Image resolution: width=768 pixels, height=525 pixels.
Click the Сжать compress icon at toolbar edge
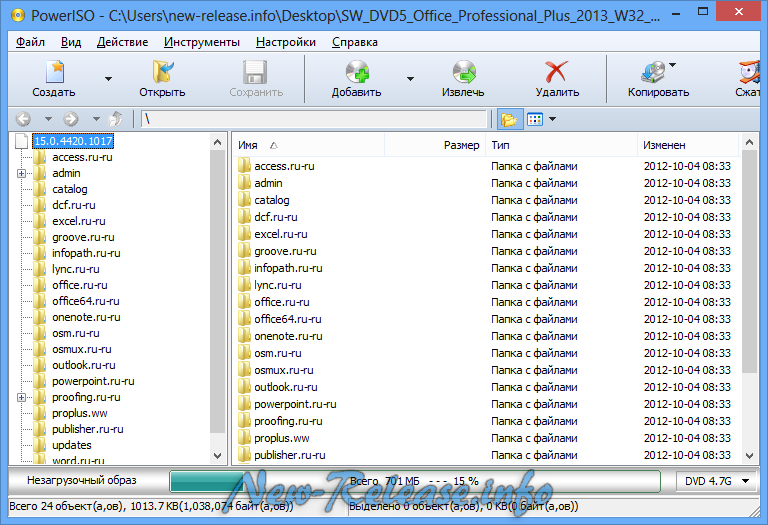[749, 72]
